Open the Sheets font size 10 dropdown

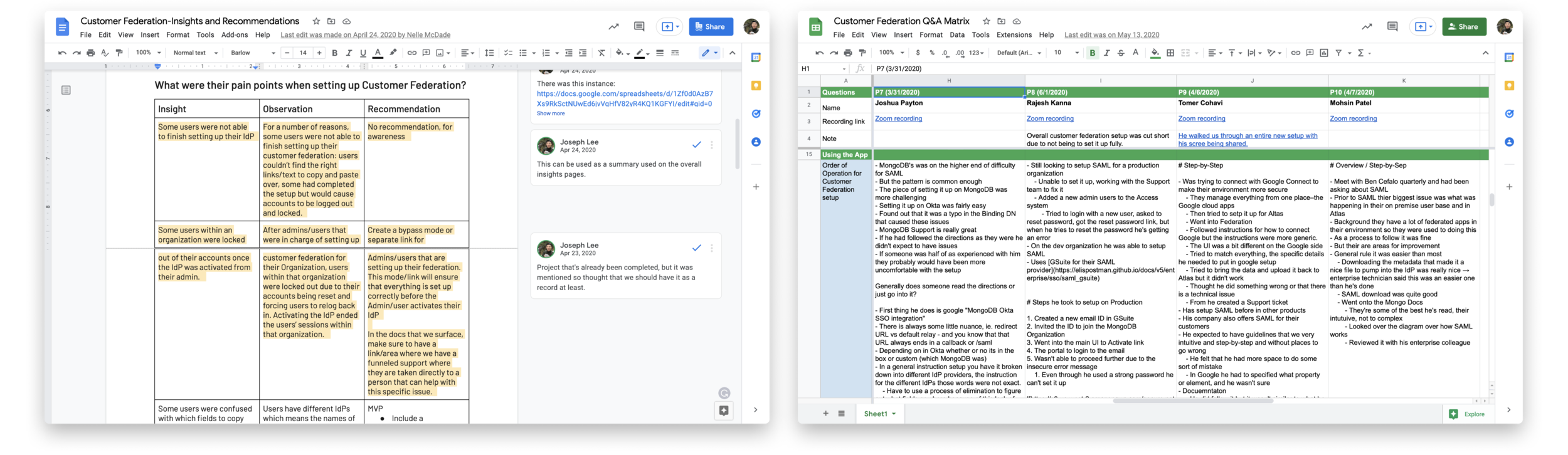point(1066,53)
